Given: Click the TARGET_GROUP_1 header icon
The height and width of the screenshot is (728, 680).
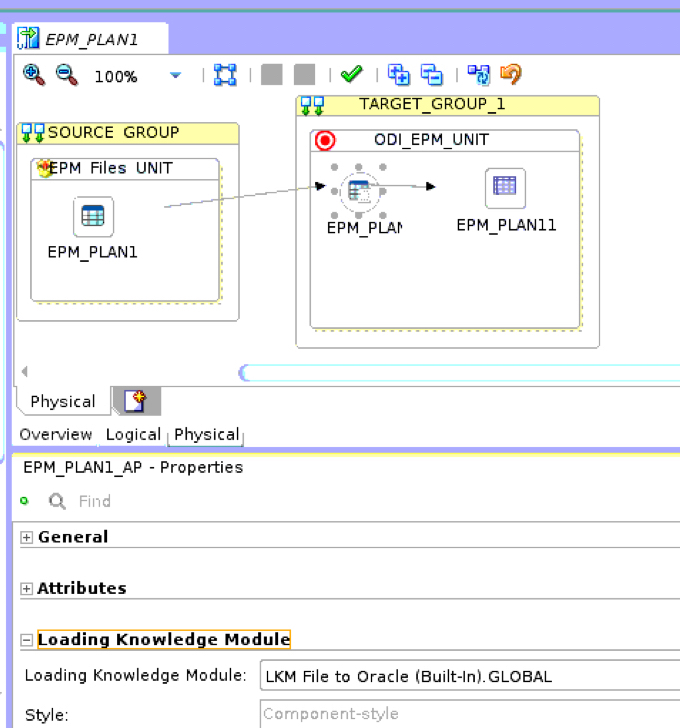Looking at the screenshot, I should pyautogui.click(x=312, y=106).
